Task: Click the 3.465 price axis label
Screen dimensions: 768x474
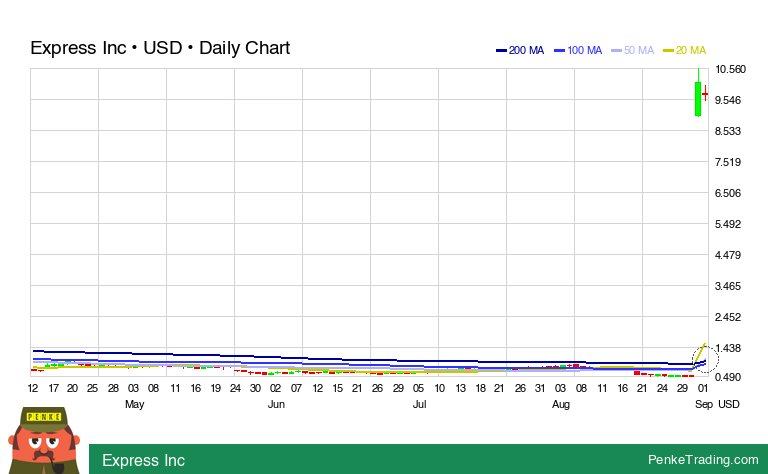Action: pyautogui.click(x=728, y=286)
